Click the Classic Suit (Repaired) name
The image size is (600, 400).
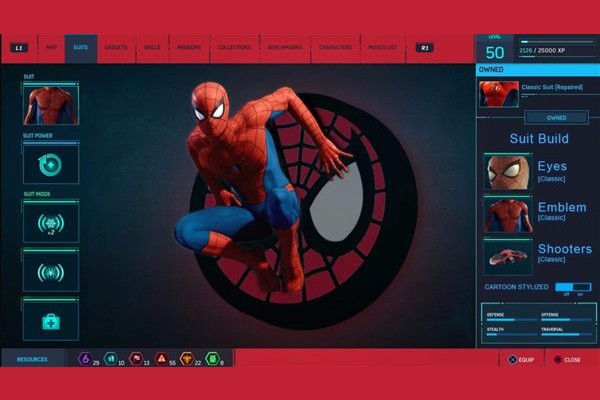[x=552, y=87]
